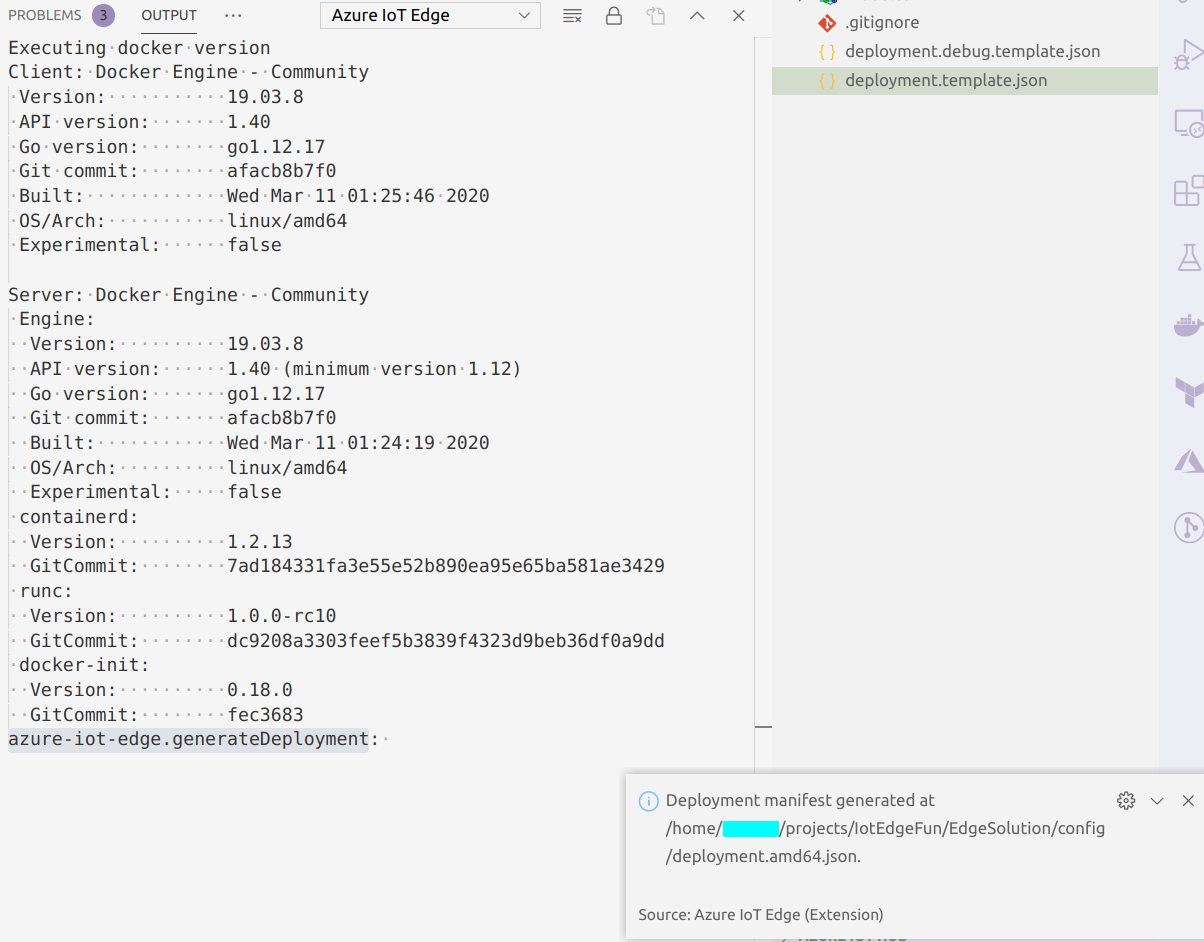Click the azure-iot-edge.generateDeployment line

193,739
